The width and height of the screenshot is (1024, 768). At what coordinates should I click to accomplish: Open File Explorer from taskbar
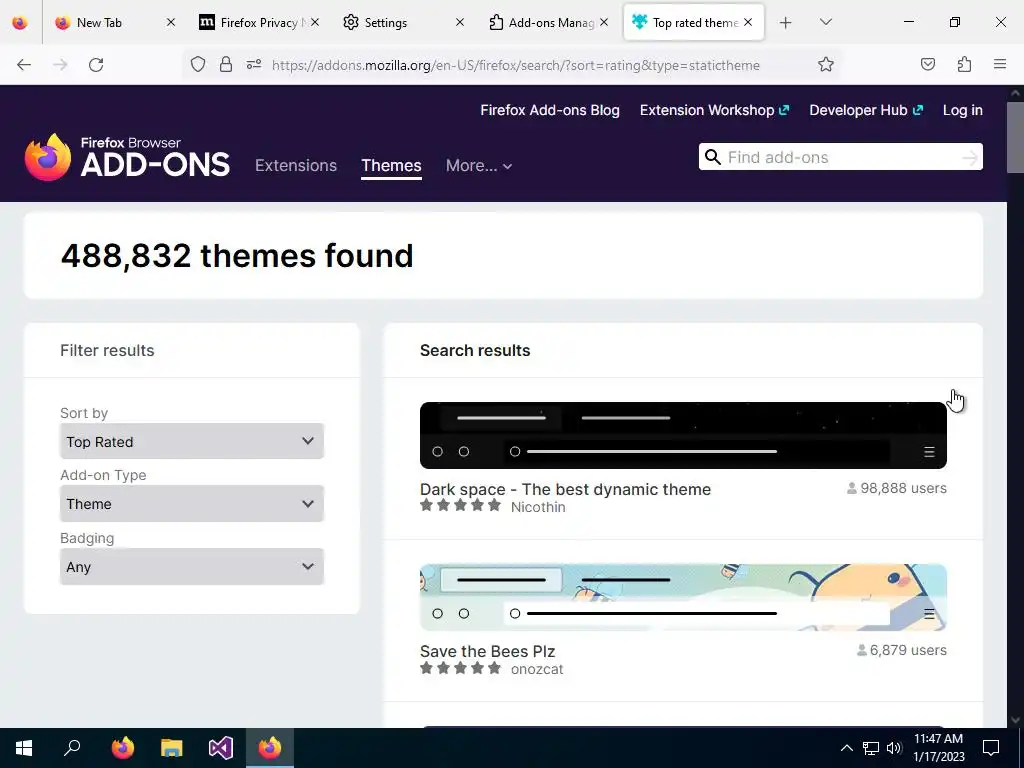(x=172, y=748)
